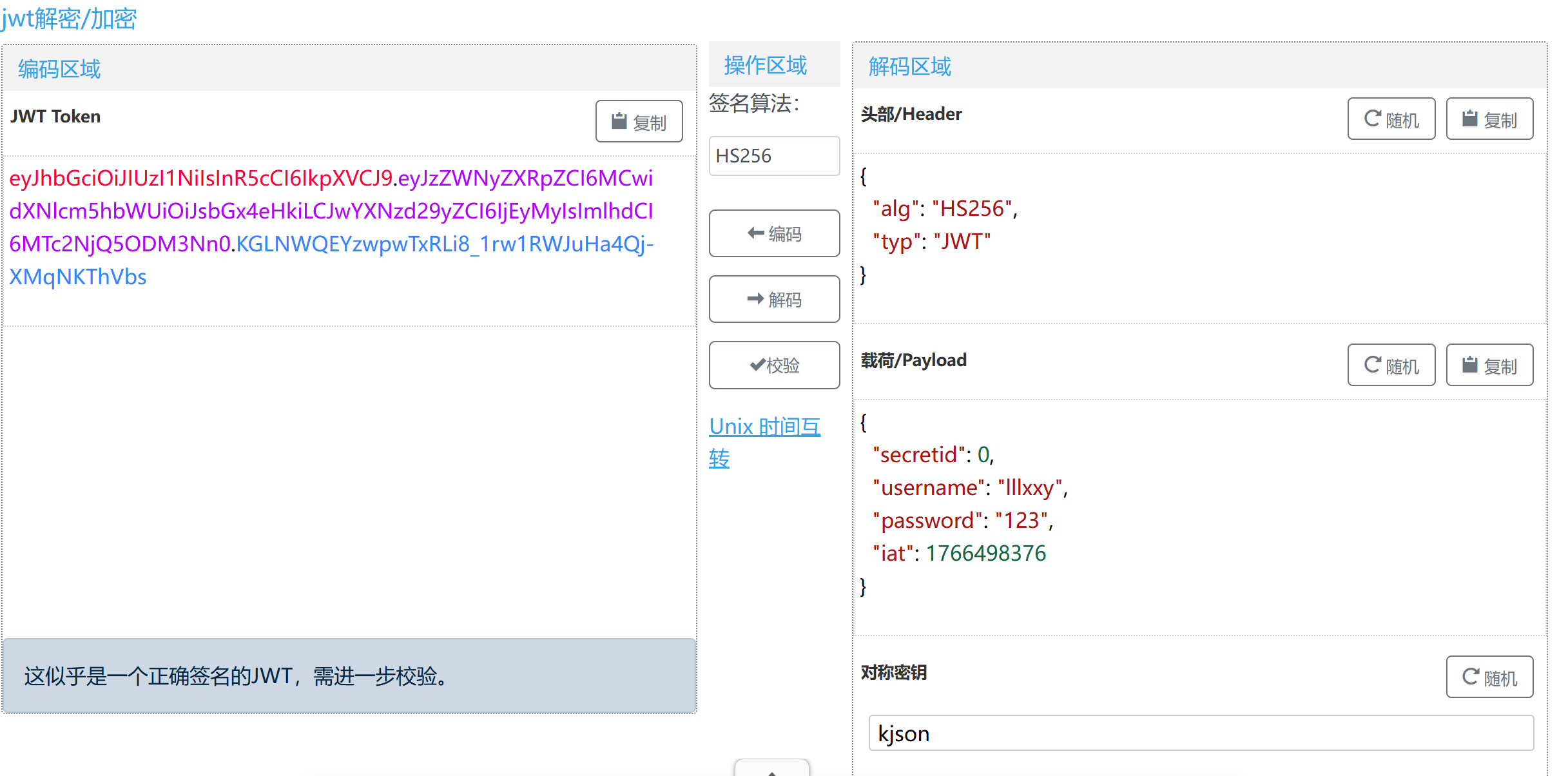The width and height of the screenshot is (1568, 776).
Task: Click the signature verification status message box
Action: tap(348, 676)
